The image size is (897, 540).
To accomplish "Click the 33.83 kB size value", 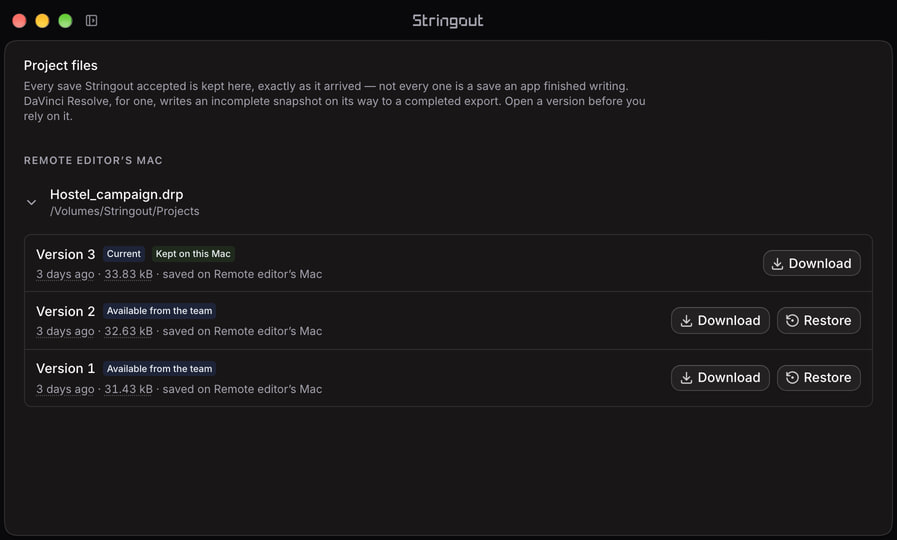I will pos(128,274).
